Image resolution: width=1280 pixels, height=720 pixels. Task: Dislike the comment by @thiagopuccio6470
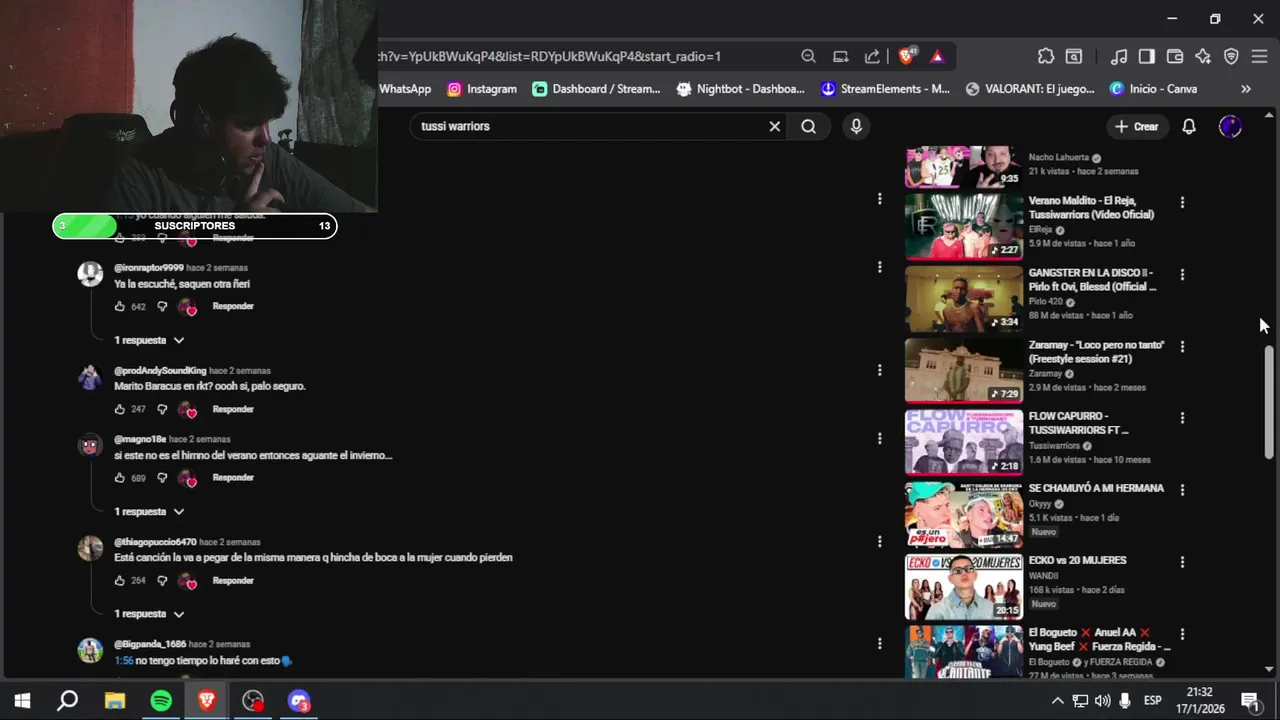click(x=162, y=581)
